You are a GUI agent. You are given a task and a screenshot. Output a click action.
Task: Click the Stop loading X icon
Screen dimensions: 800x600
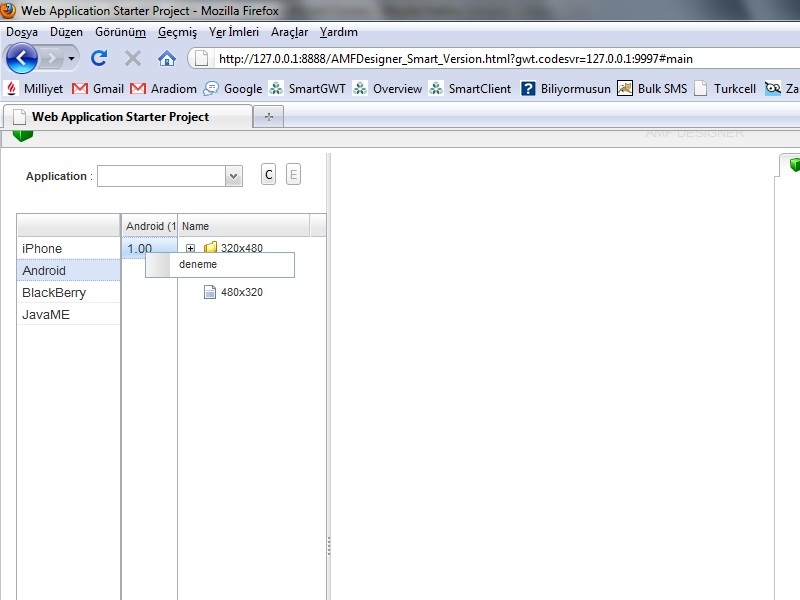(133, 58)
